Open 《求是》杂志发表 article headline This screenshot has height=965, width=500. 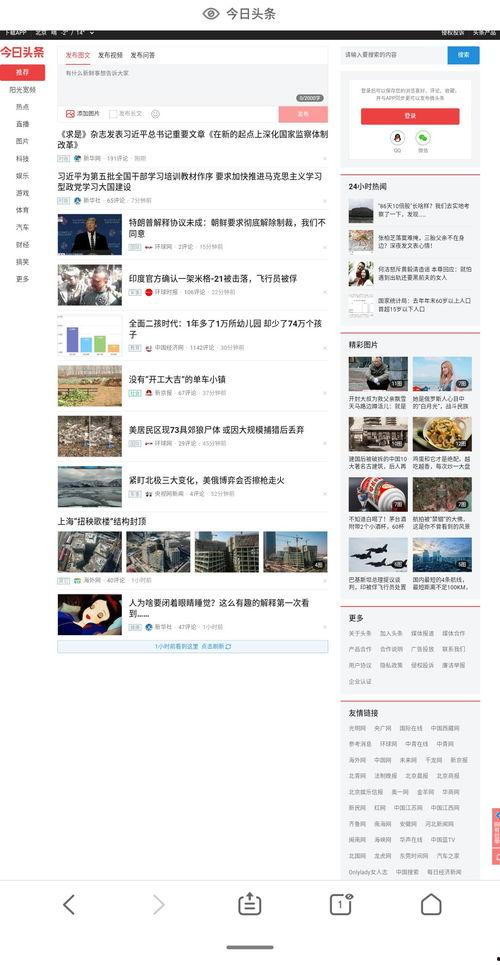click(x=193, y=140)
